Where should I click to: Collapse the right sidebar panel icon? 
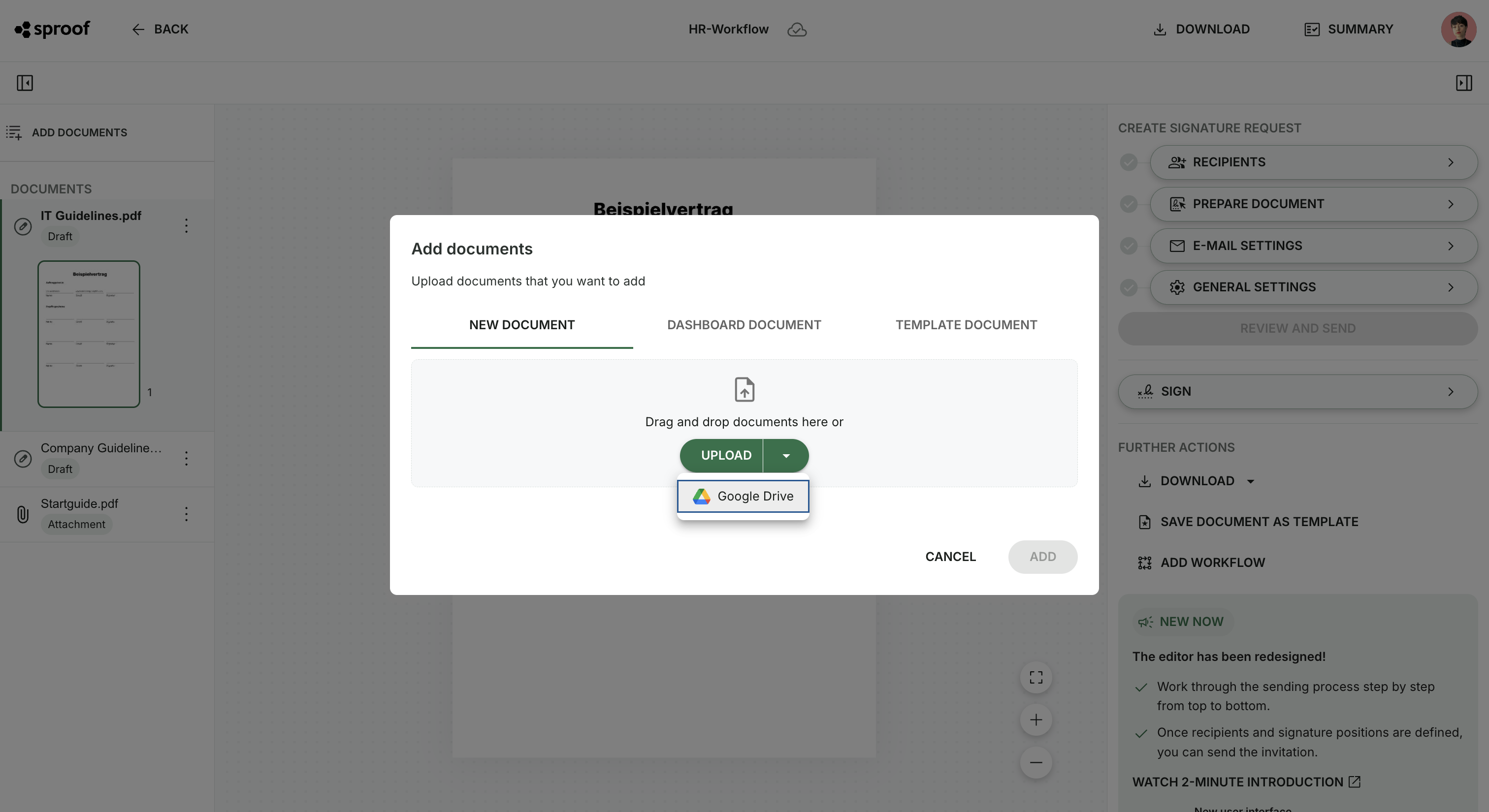(1463, 83)
